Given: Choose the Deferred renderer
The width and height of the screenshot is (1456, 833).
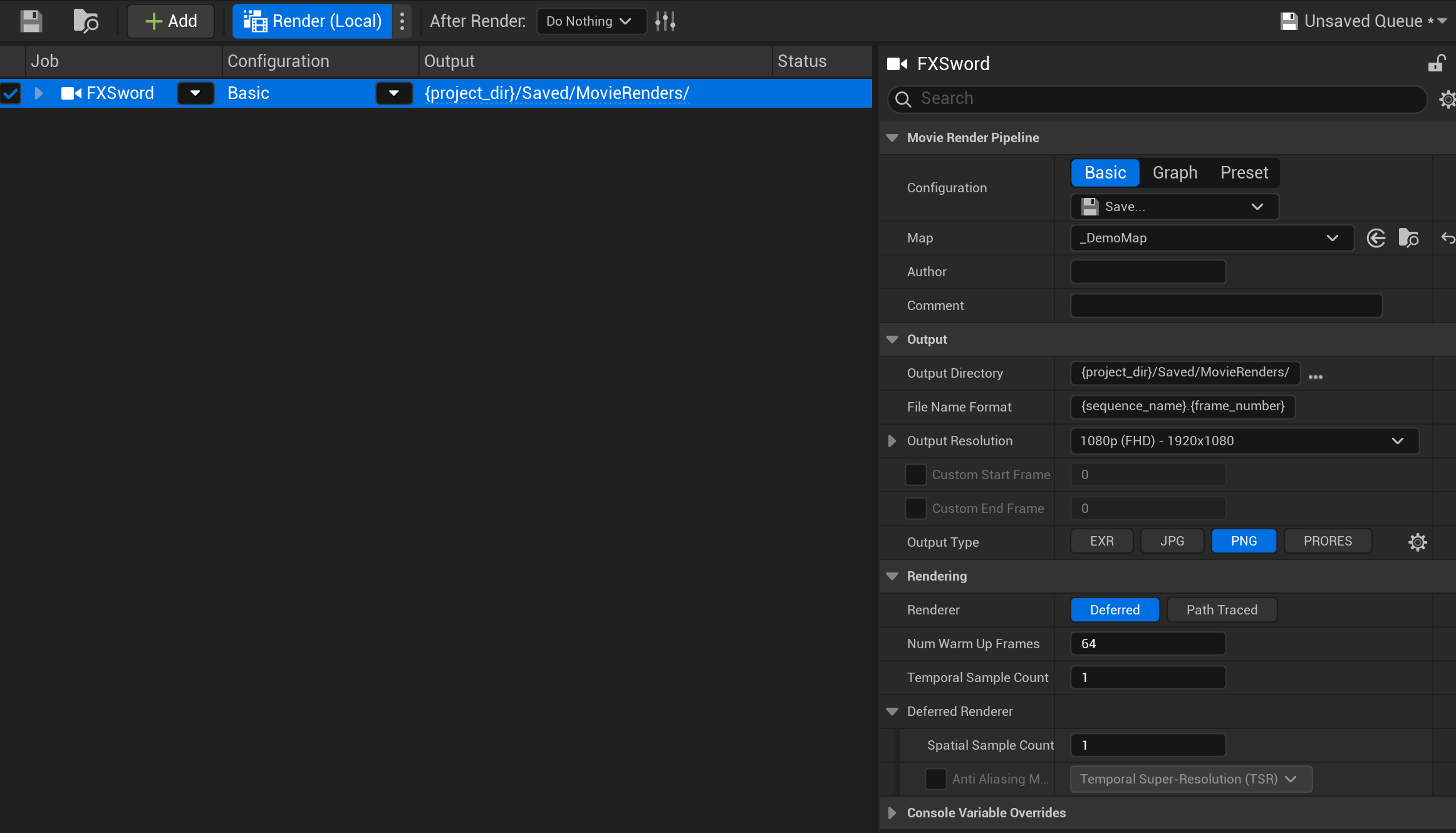Looking at the screenshot, I should (x=1115, y=610).
